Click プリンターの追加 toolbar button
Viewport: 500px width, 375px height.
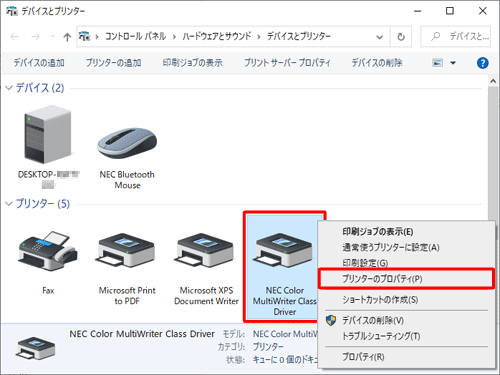pos(113,63)
